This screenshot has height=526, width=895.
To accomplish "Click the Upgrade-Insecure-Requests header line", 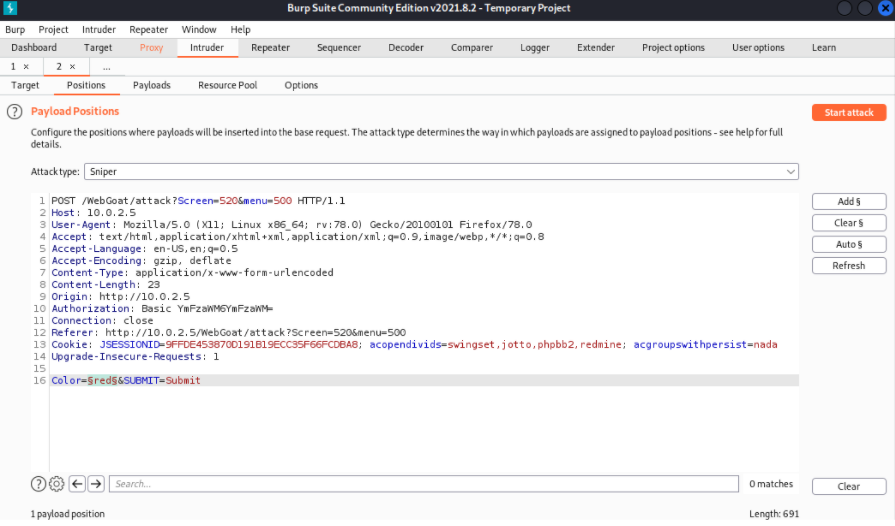I will [x=135, y=357].
